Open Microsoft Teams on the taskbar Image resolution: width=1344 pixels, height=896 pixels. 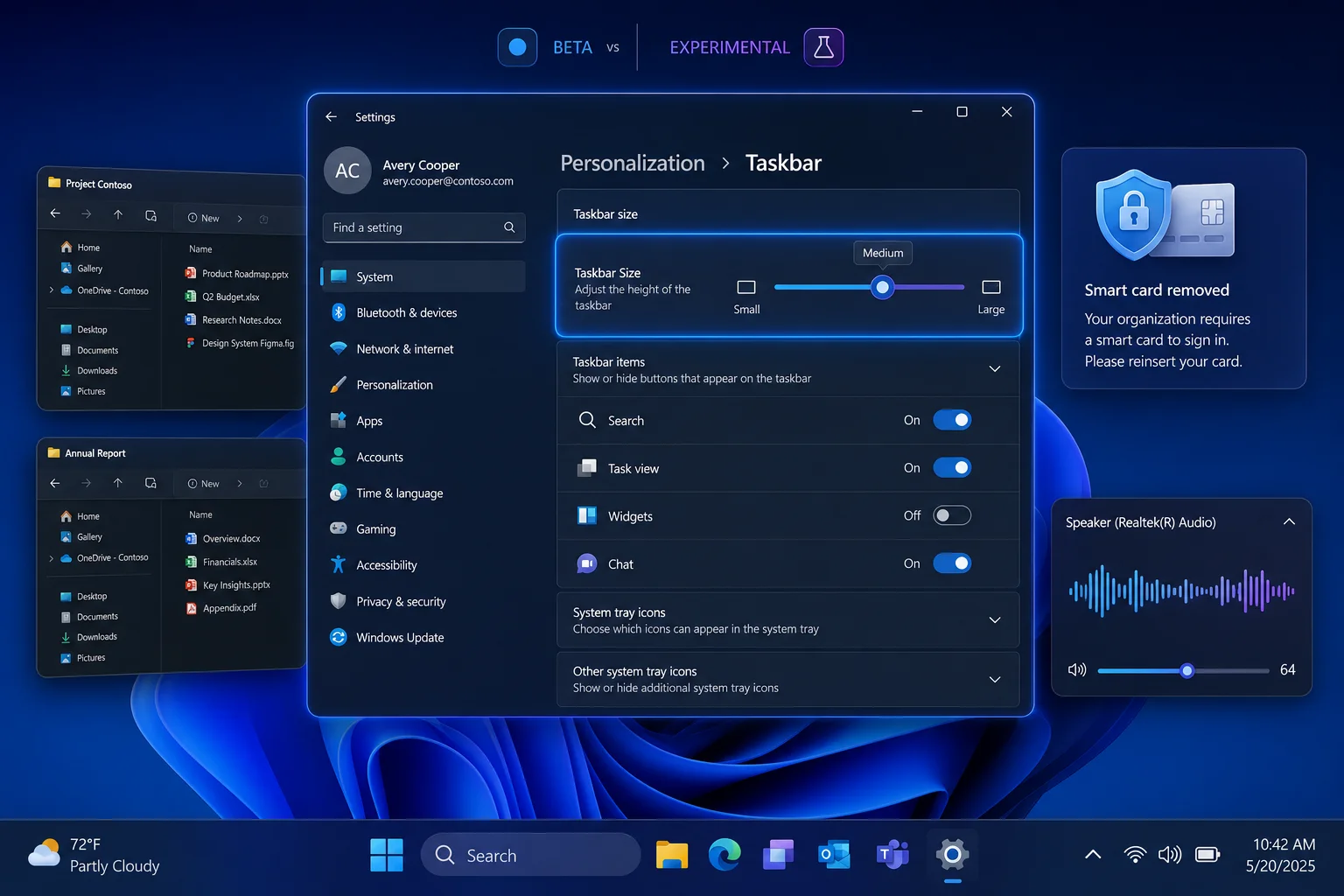892,855
